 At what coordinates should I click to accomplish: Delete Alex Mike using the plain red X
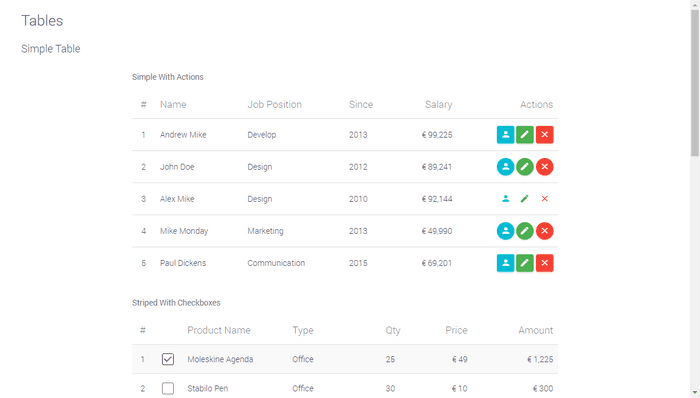coord(545,199)
